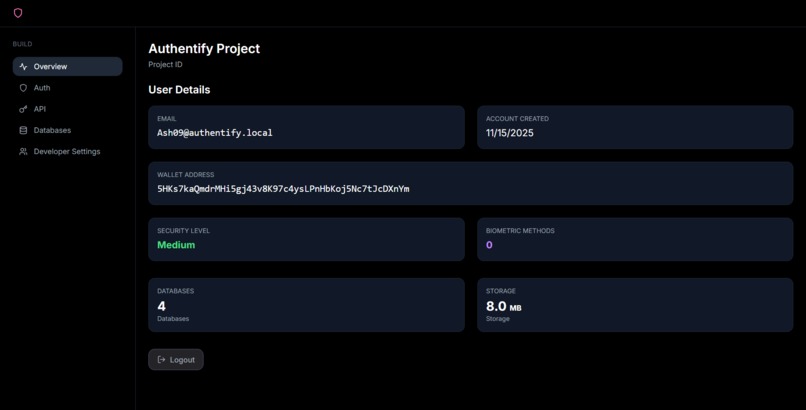Click the Authentify Project title
Screen dimensions: 806x410
coord(204,49)
